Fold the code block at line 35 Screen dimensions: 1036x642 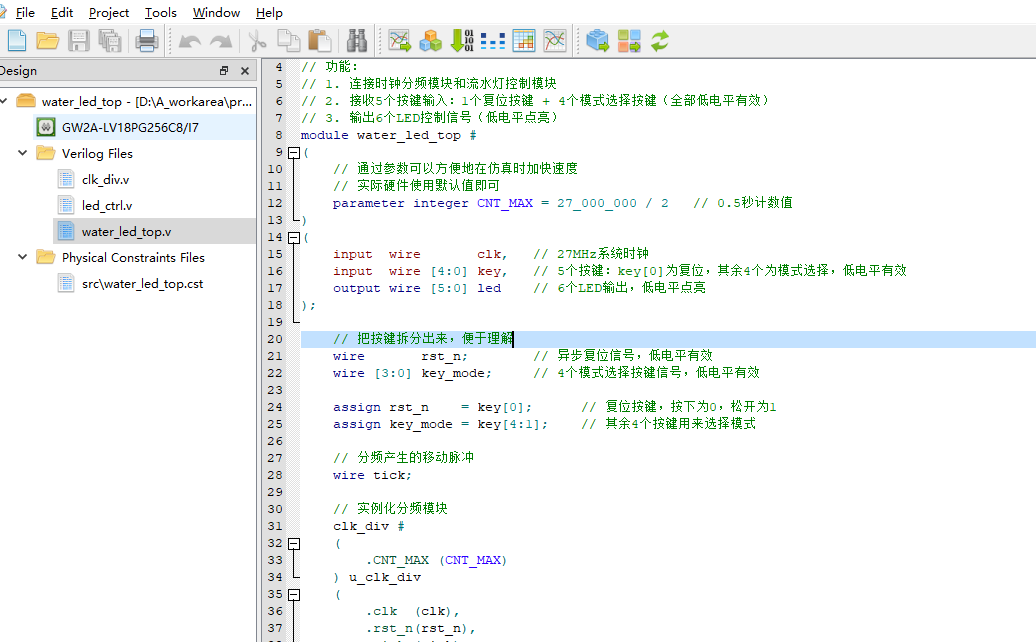295,594
